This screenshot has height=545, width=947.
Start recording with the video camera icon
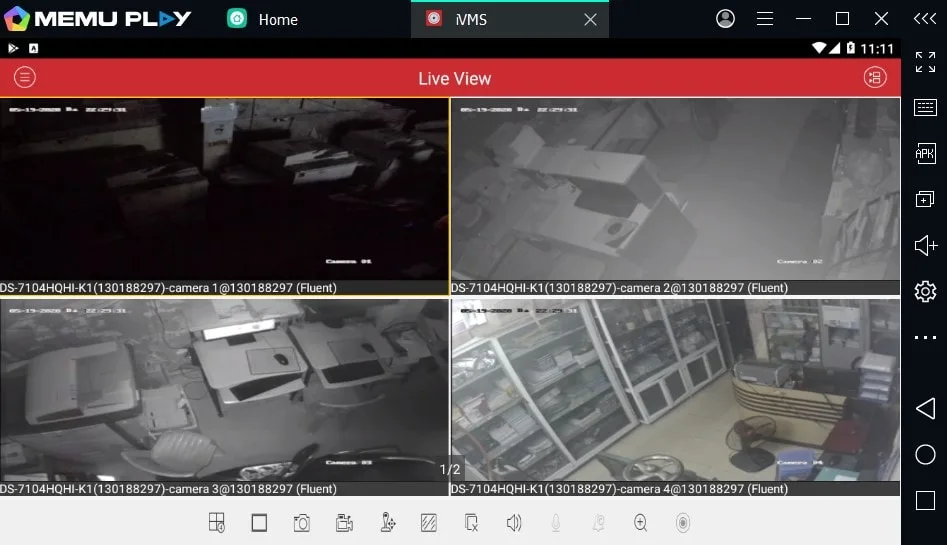pyautogui.click(x=344, y=523)
